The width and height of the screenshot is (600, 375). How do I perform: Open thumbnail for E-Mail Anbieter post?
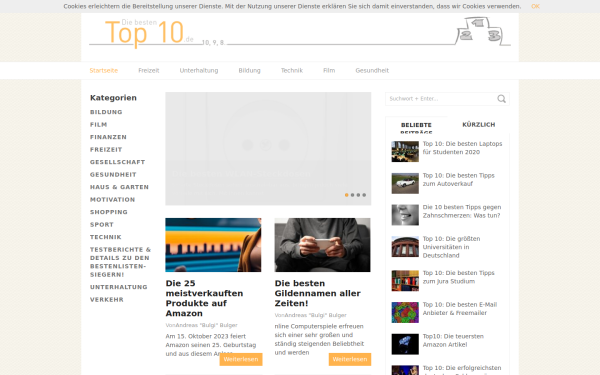point(405,313)
